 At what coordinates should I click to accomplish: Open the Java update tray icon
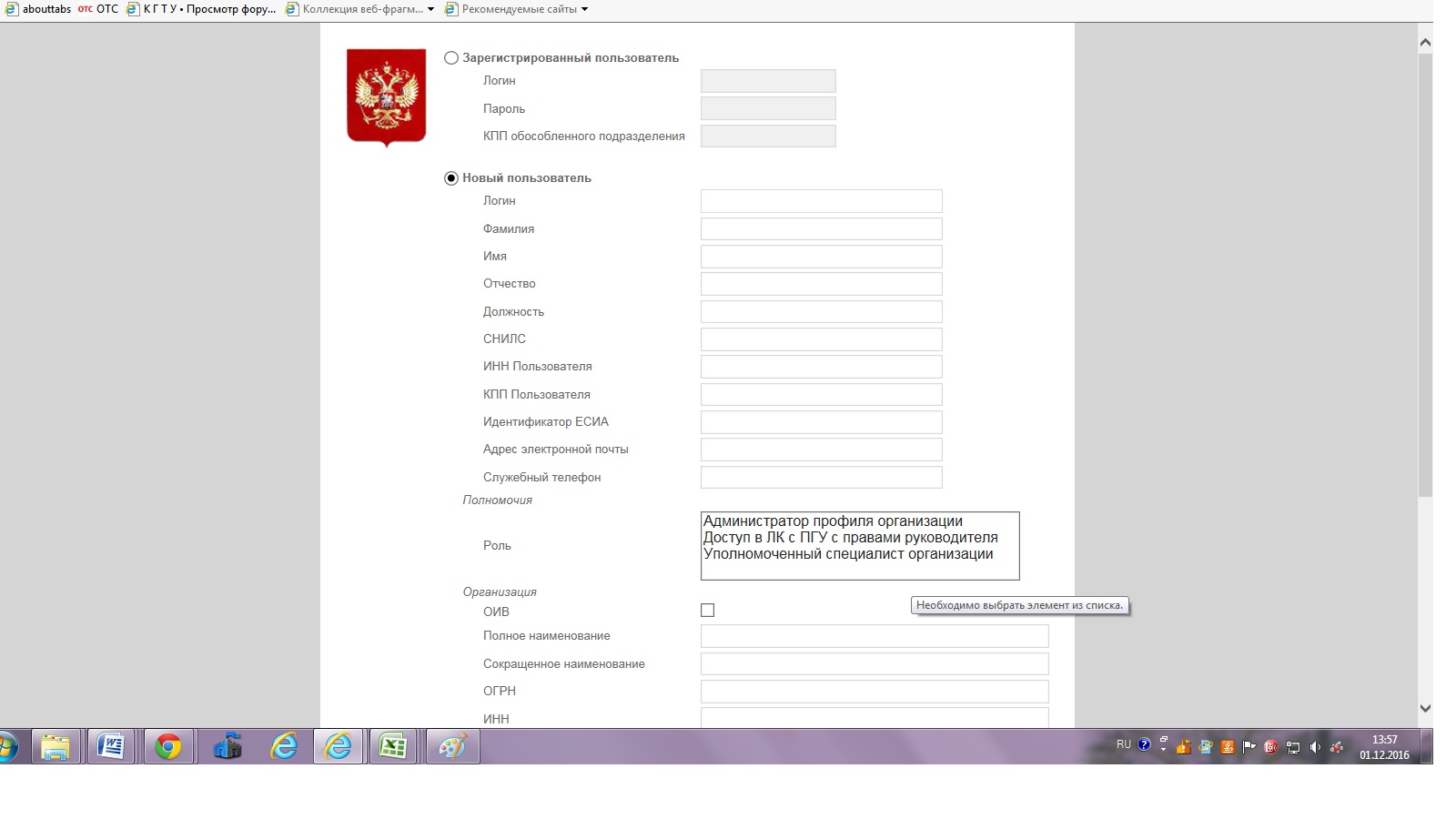tap(1227, 747)
